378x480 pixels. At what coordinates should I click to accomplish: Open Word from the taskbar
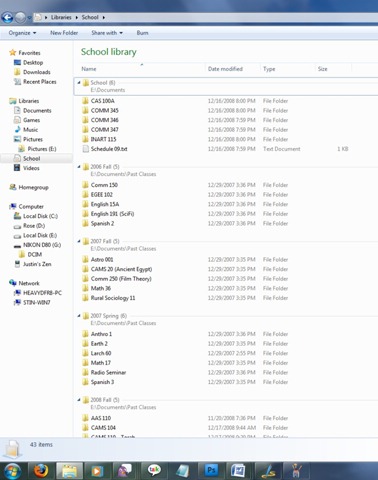[239, 471]
